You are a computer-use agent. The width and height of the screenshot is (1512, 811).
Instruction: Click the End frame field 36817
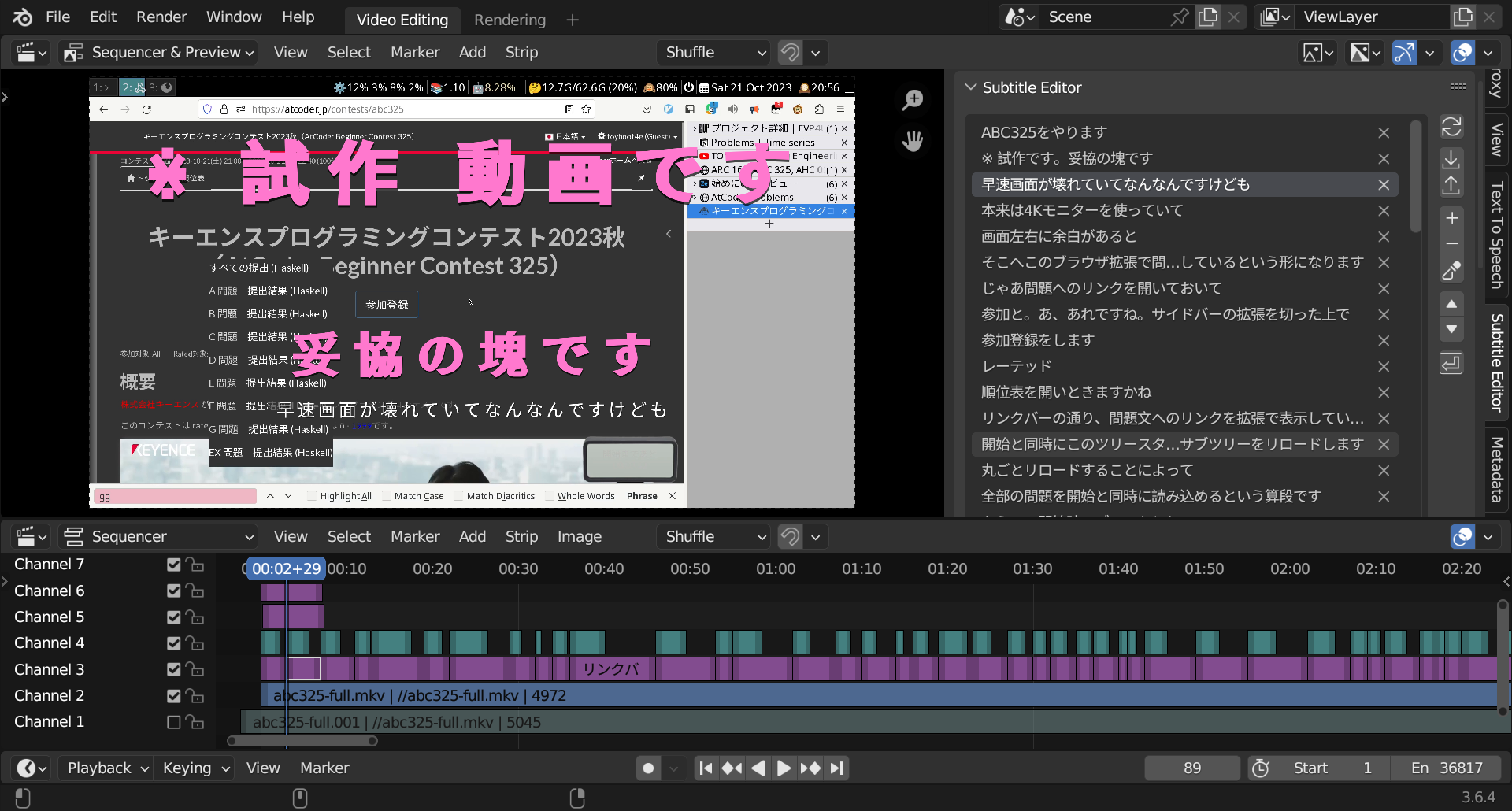click(x=1447, y=768)
